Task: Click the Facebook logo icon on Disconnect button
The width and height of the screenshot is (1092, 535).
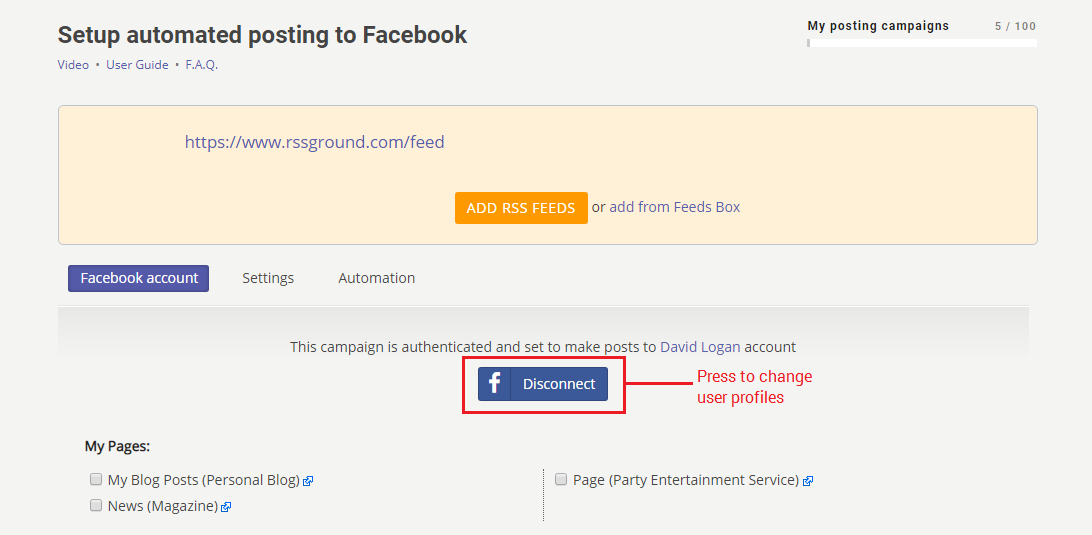Action: click(x=494, y=384)
